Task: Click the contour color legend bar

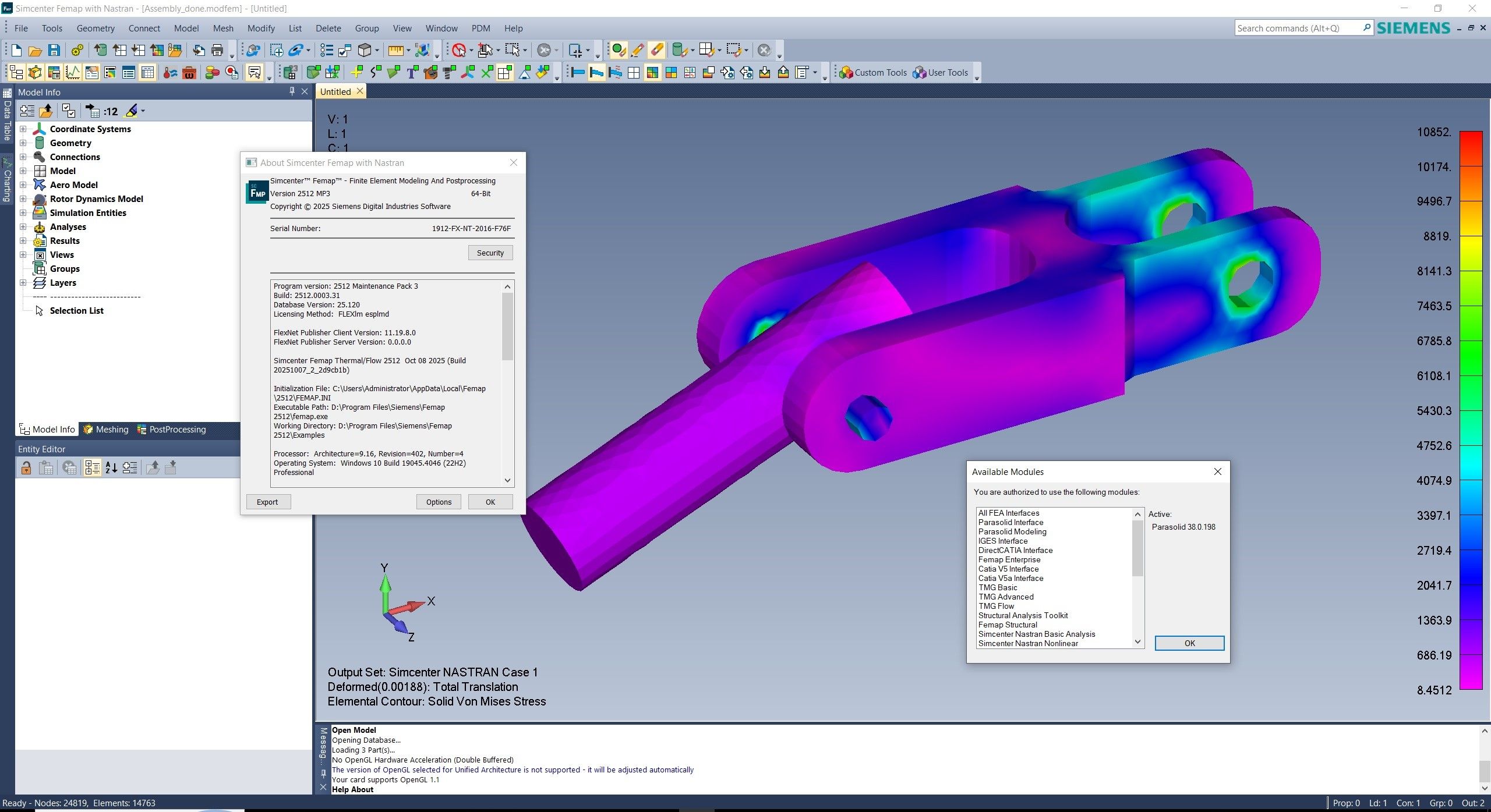Action: (x=1471, y=410)
